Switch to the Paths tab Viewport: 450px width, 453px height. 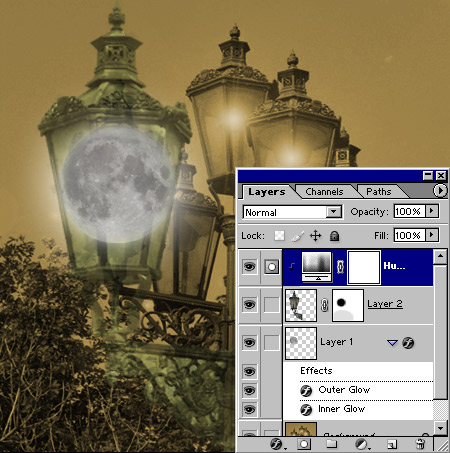tap(379, 192)
